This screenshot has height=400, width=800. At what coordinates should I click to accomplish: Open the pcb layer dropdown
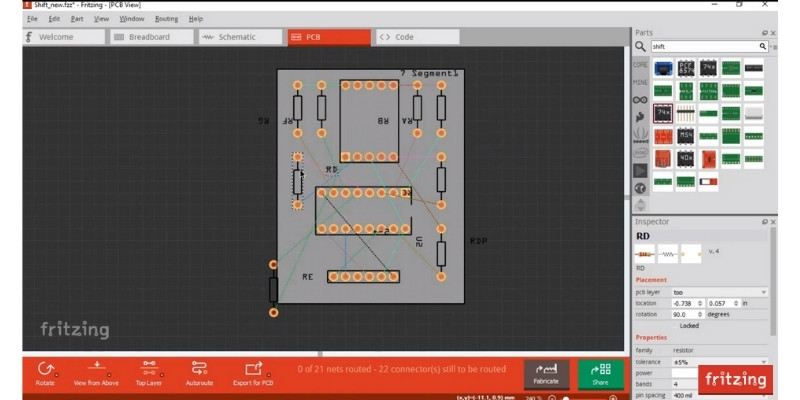click(x=719, y=292)
